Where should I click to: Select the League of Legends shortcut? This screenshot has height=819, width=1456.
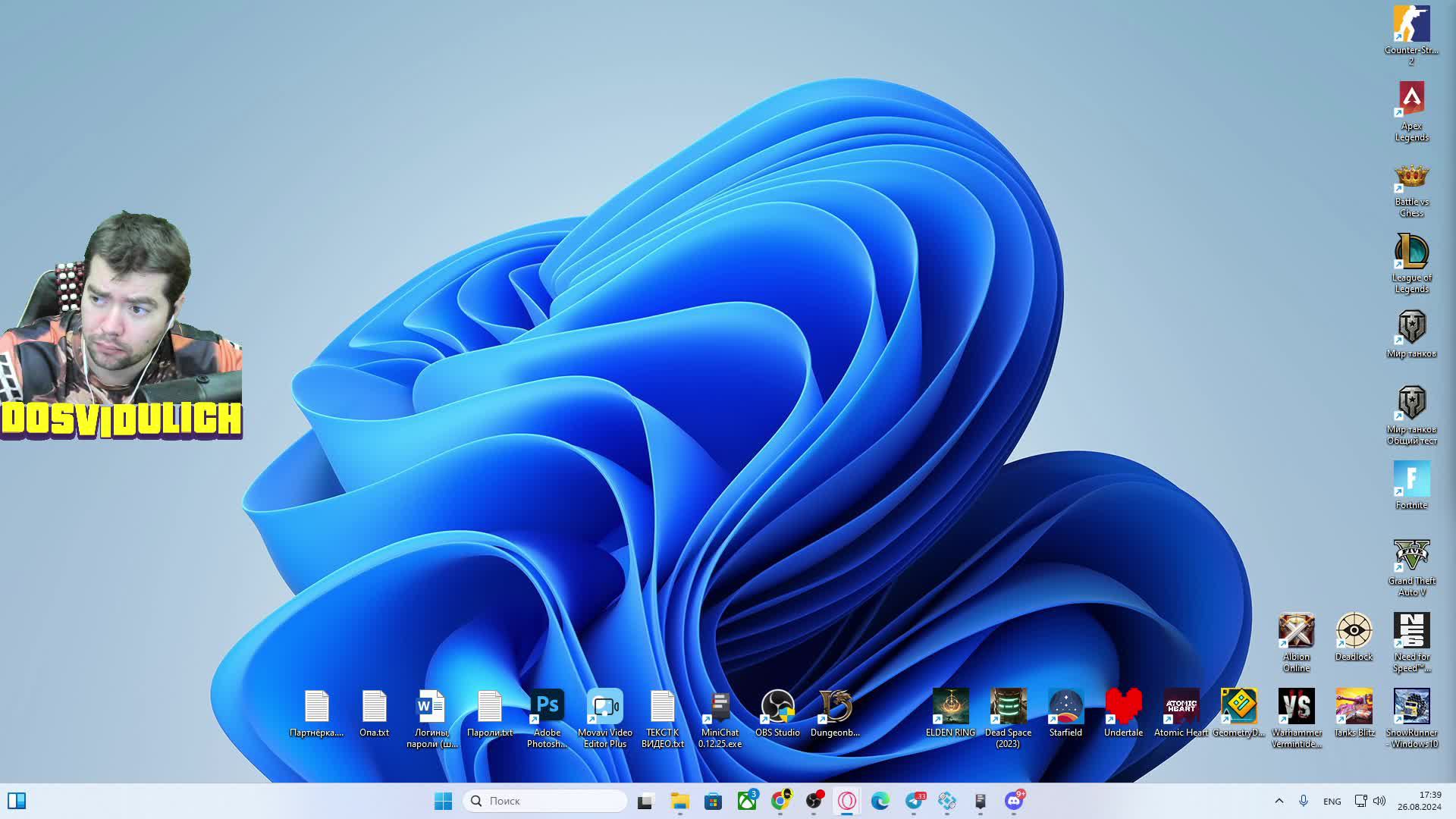pyautogui.click(x=1411, y=252)
